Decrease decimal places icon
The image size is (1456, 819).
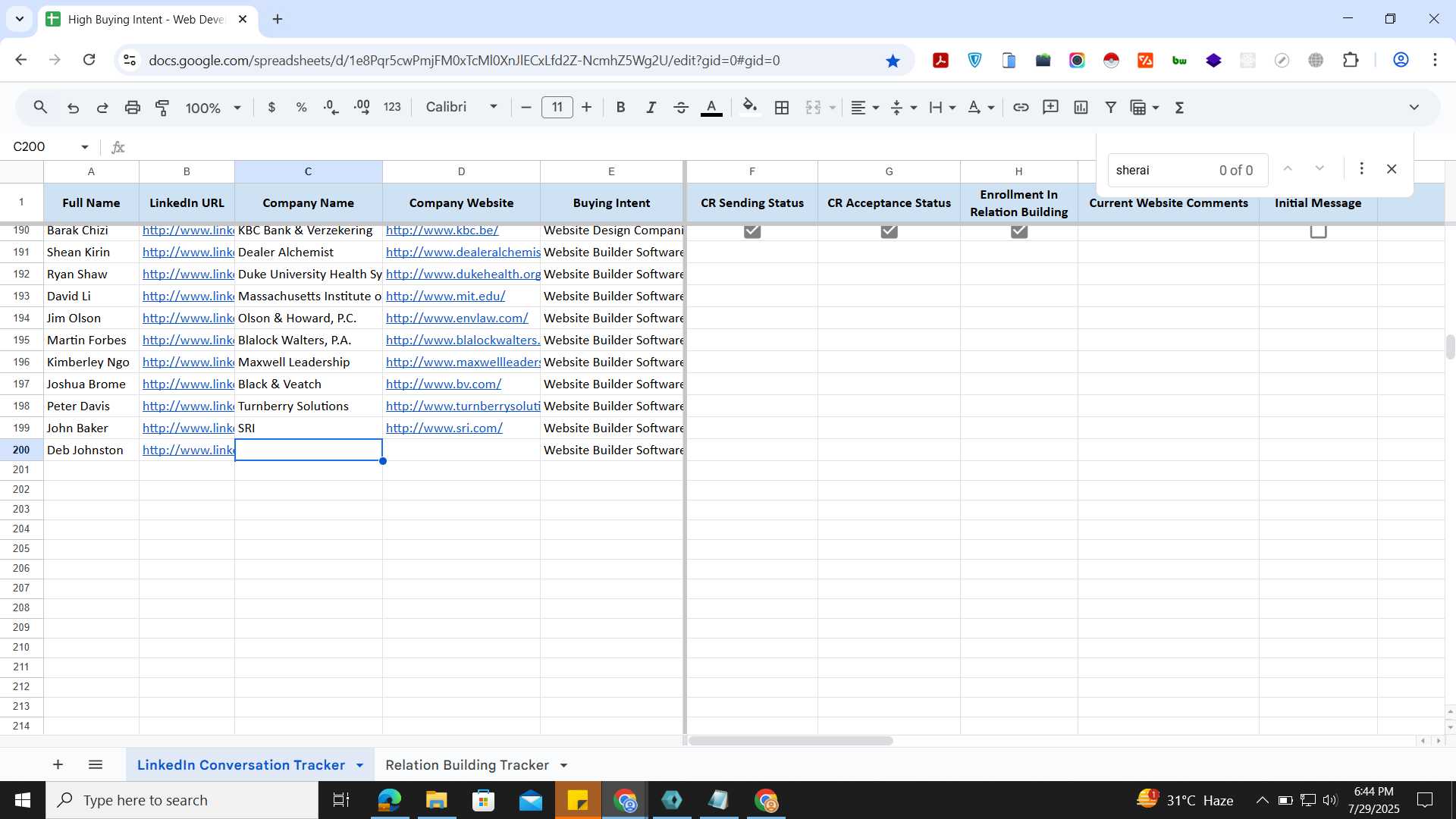coord(331,108)
